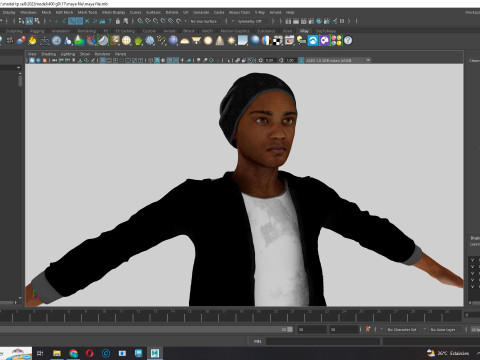
Task: Open the No Anim Layer dropdown
Action: pos(443,329)
